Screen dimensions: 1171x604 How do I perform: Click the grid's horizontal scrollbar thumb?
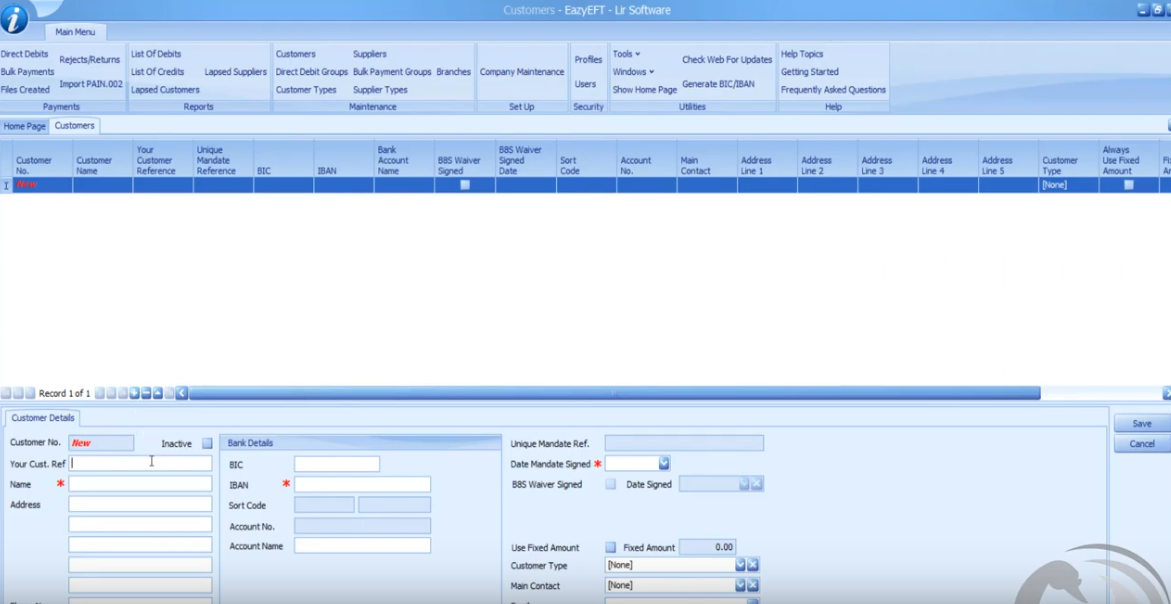(614, 394)
